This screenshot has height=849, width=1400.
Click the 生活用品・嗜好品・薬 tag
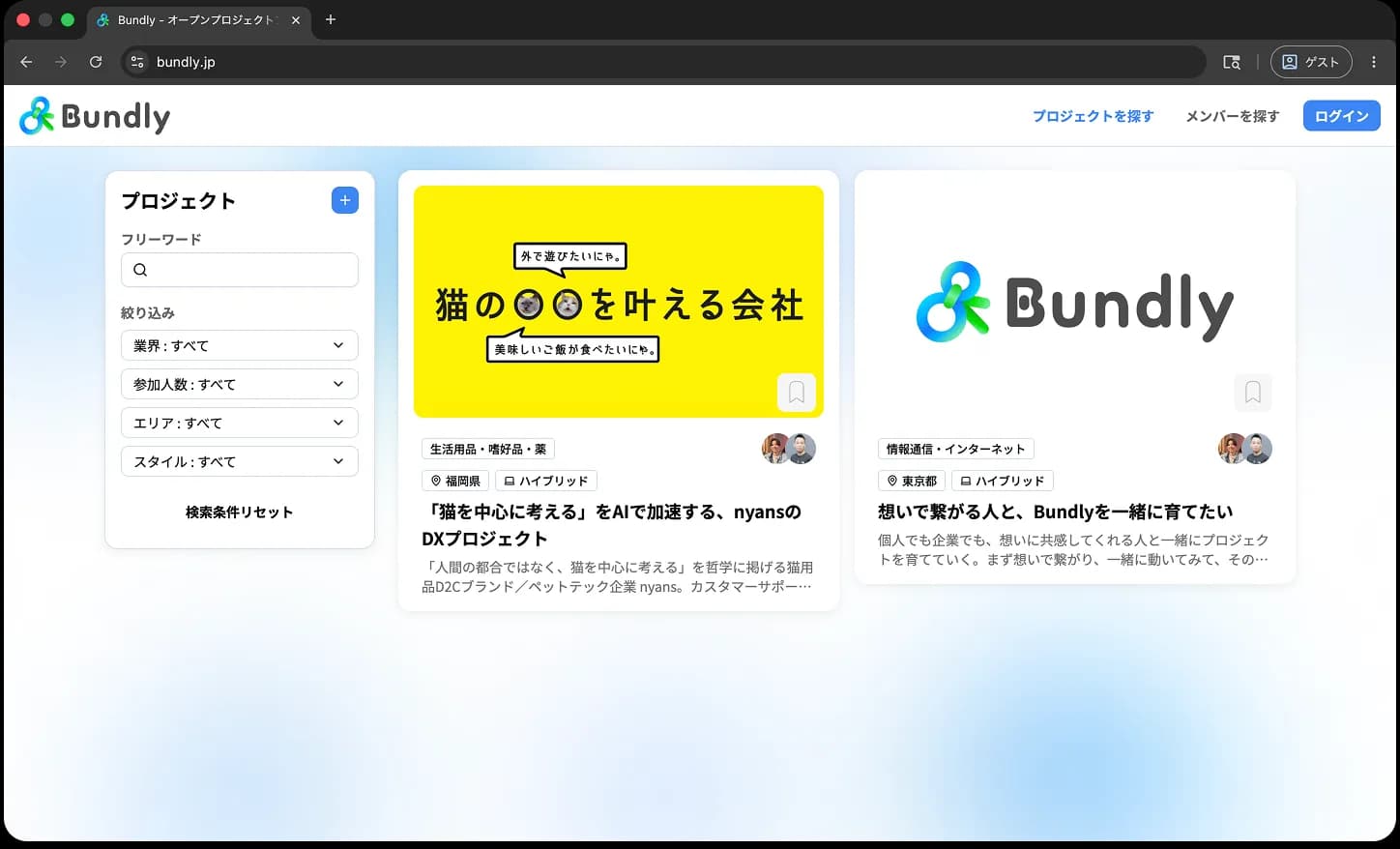pyautogui.click(x=488, y=449)
